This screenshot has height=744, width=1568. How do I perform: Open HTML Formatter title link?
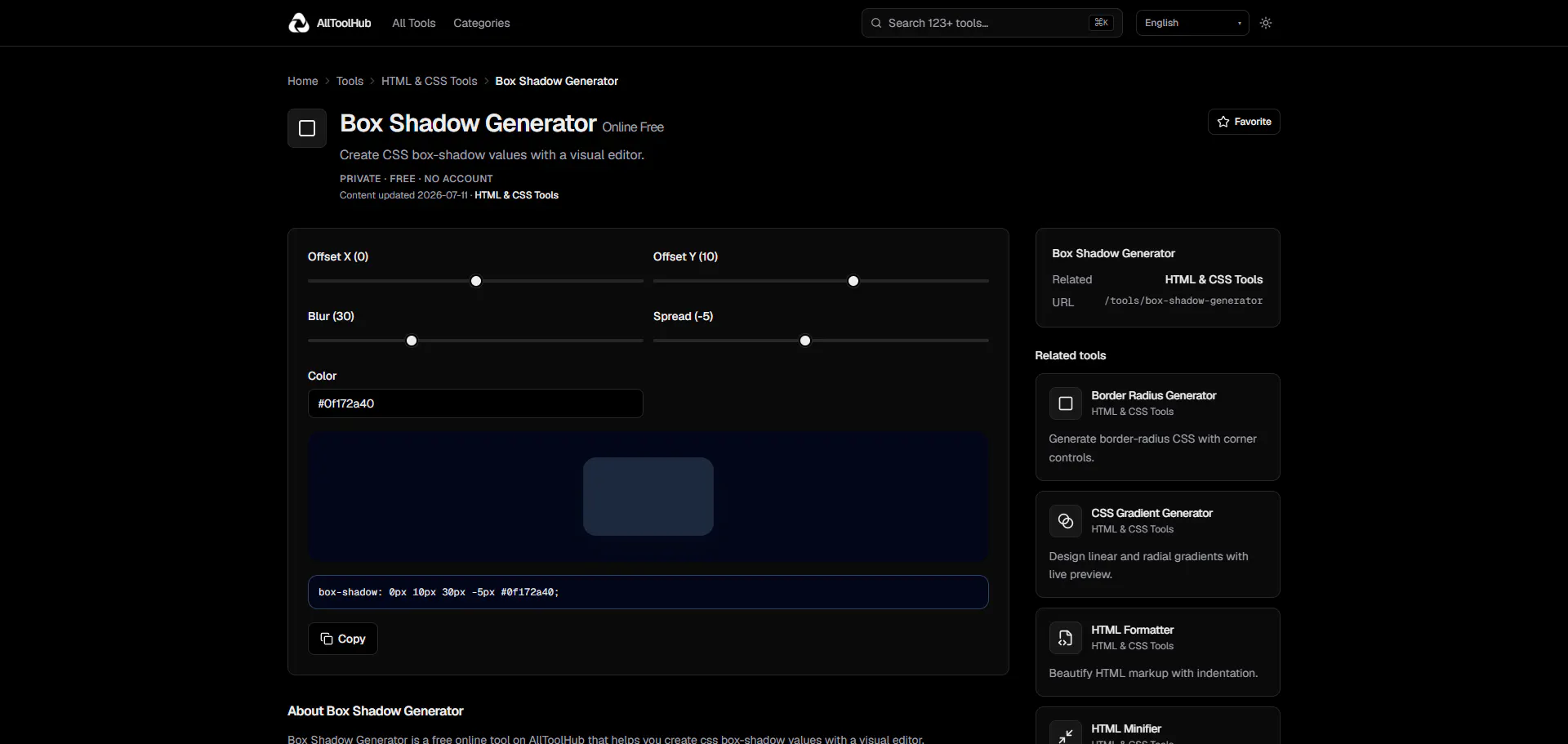[x=1133, y=630]
